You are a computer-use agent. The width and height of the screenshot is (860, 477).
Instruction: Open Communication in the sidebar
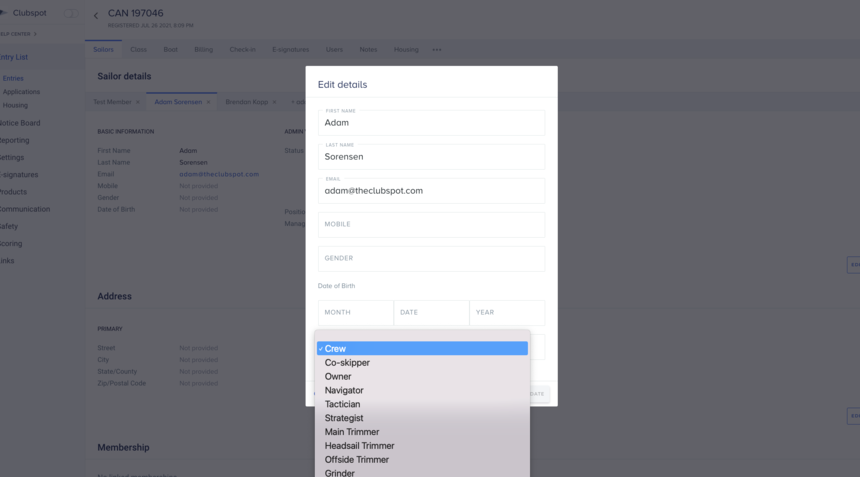point(25,209)
